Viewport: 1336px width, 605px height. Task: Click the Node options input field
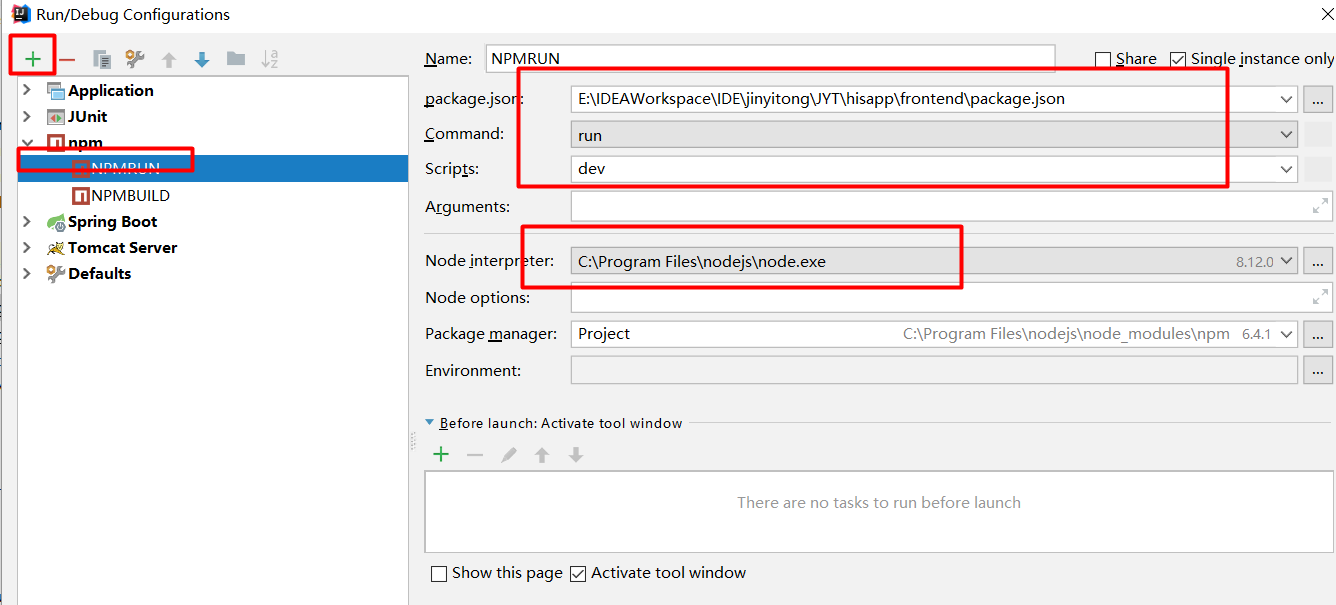(x=951, y=298)
